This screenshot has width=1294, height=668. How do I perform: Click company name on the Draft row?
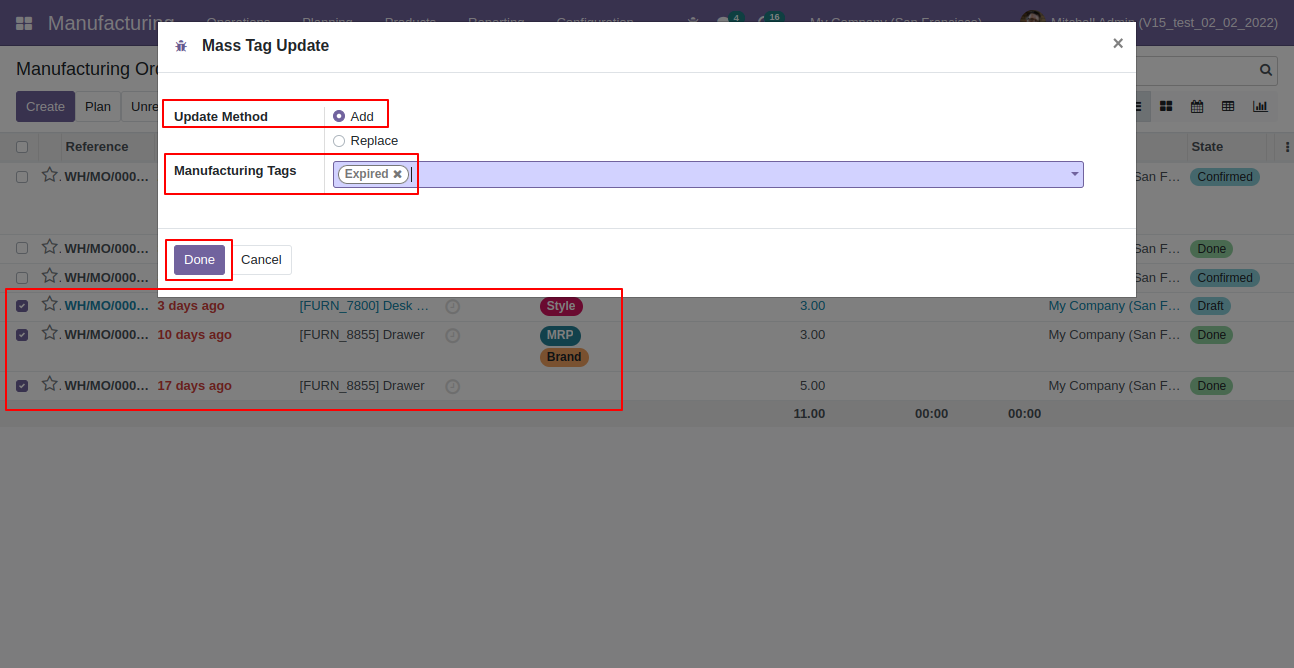[x=1114, y=306]
